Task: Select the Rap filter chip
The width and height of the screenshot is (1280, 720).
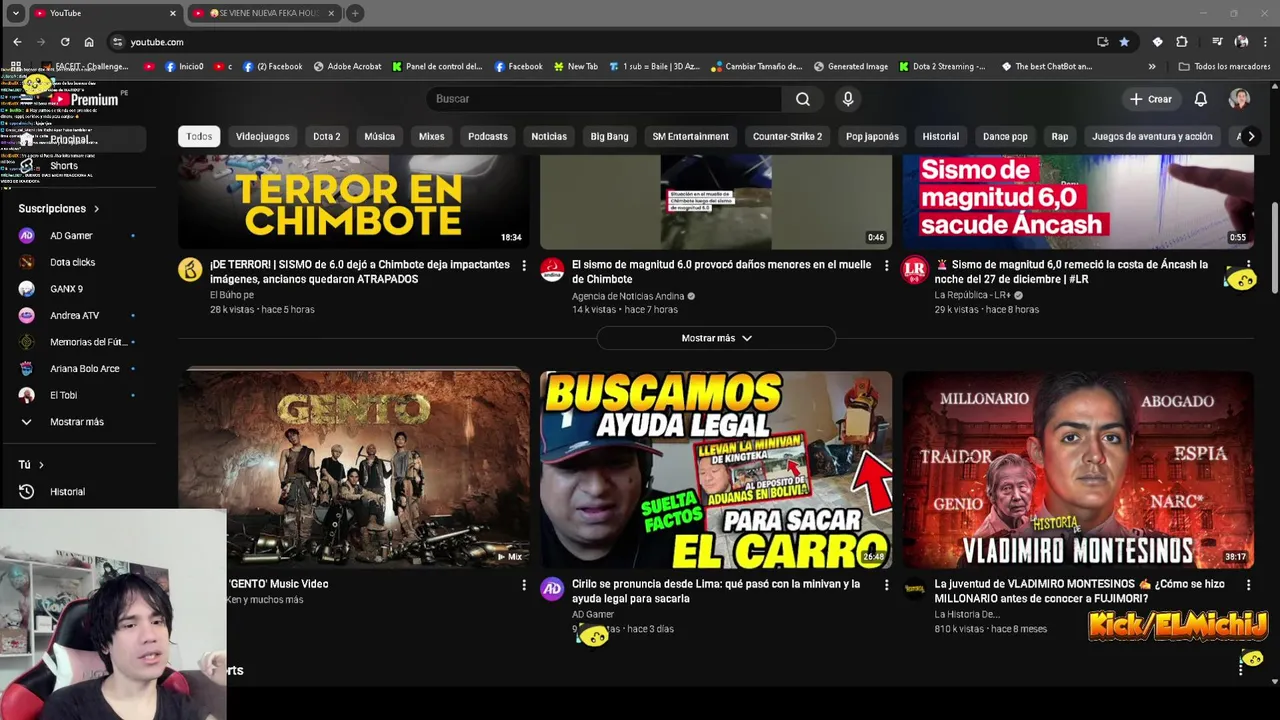Action: pyautogui.click(x=1060, y=136)
